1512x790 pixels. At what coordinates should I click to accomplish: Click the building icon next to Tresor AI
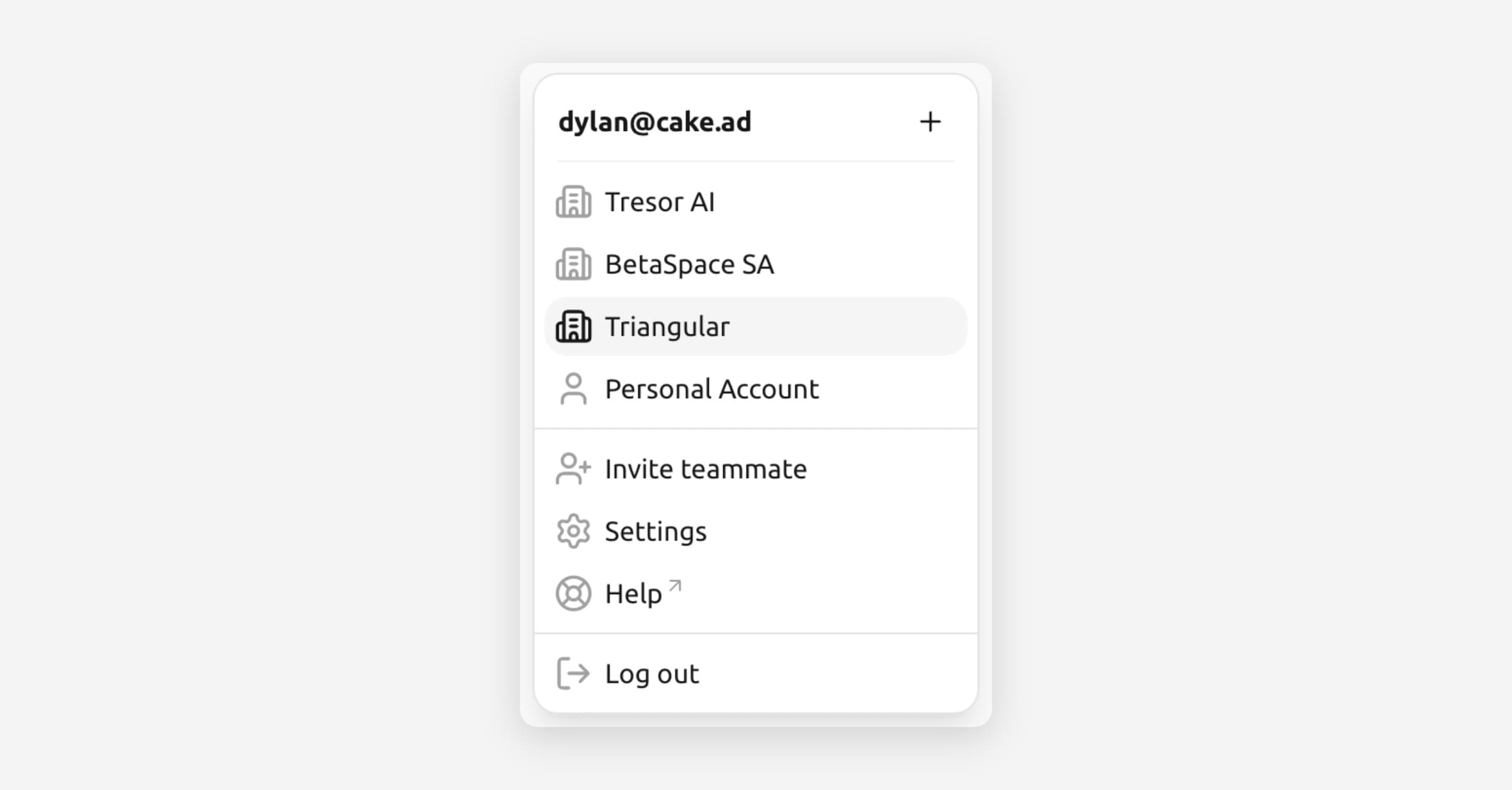573,202
